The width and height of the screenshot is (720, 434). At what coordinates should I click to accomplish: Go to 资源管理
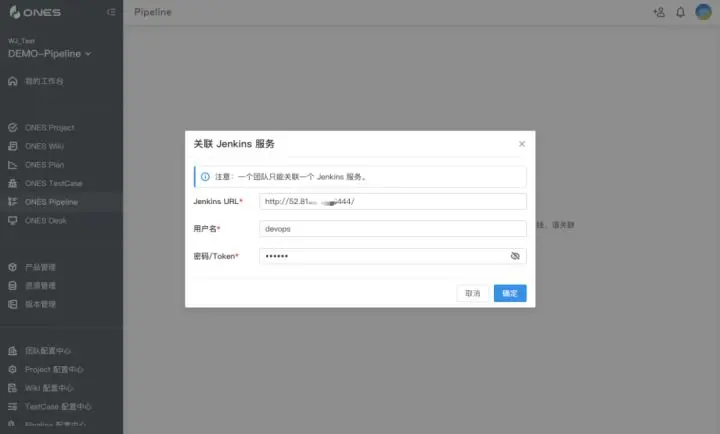pyautogui.click(x=40, y=286)
